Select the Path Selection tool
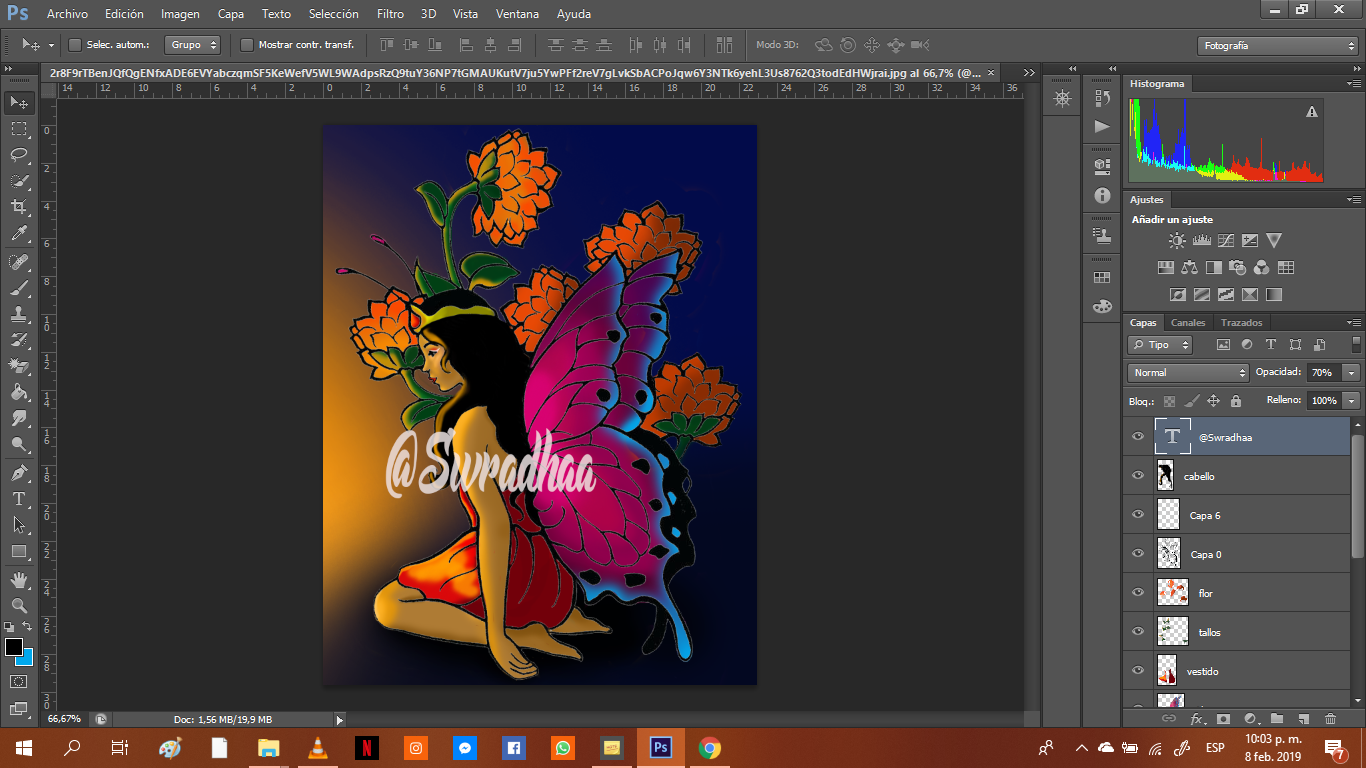The image size is (1366, 768). click(x=19, y=525)
